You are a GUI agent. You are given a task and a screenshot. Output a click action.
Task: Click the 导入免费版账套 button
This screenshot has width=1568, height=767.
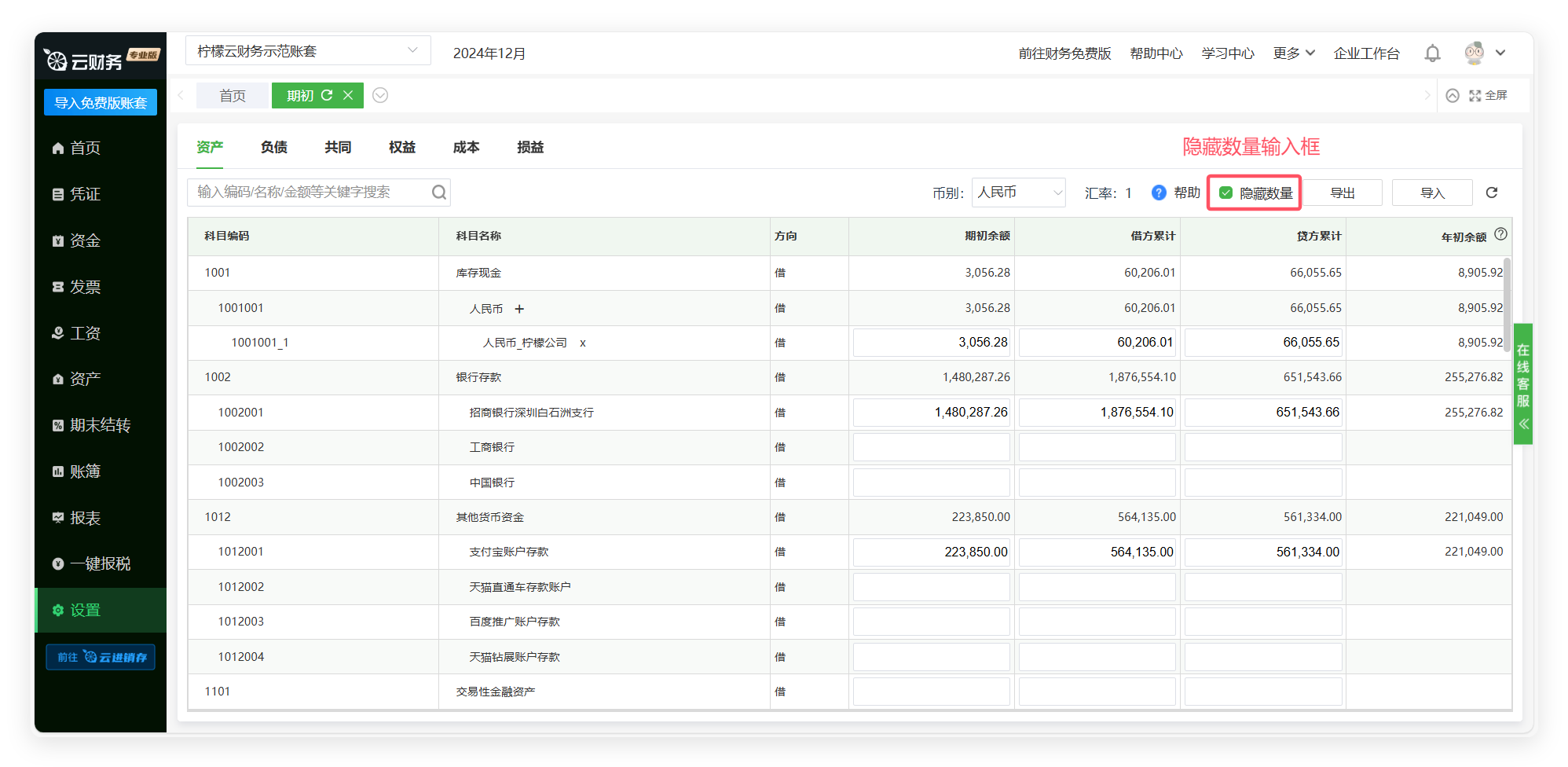[101, 103]
